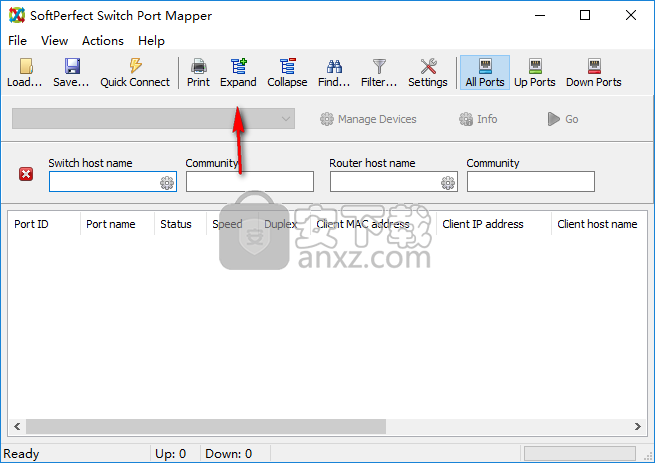The height and width of the screenshot is (463, 655).
Task: Click the horizontal scrollbar right arrow
Action: point(637,426)
